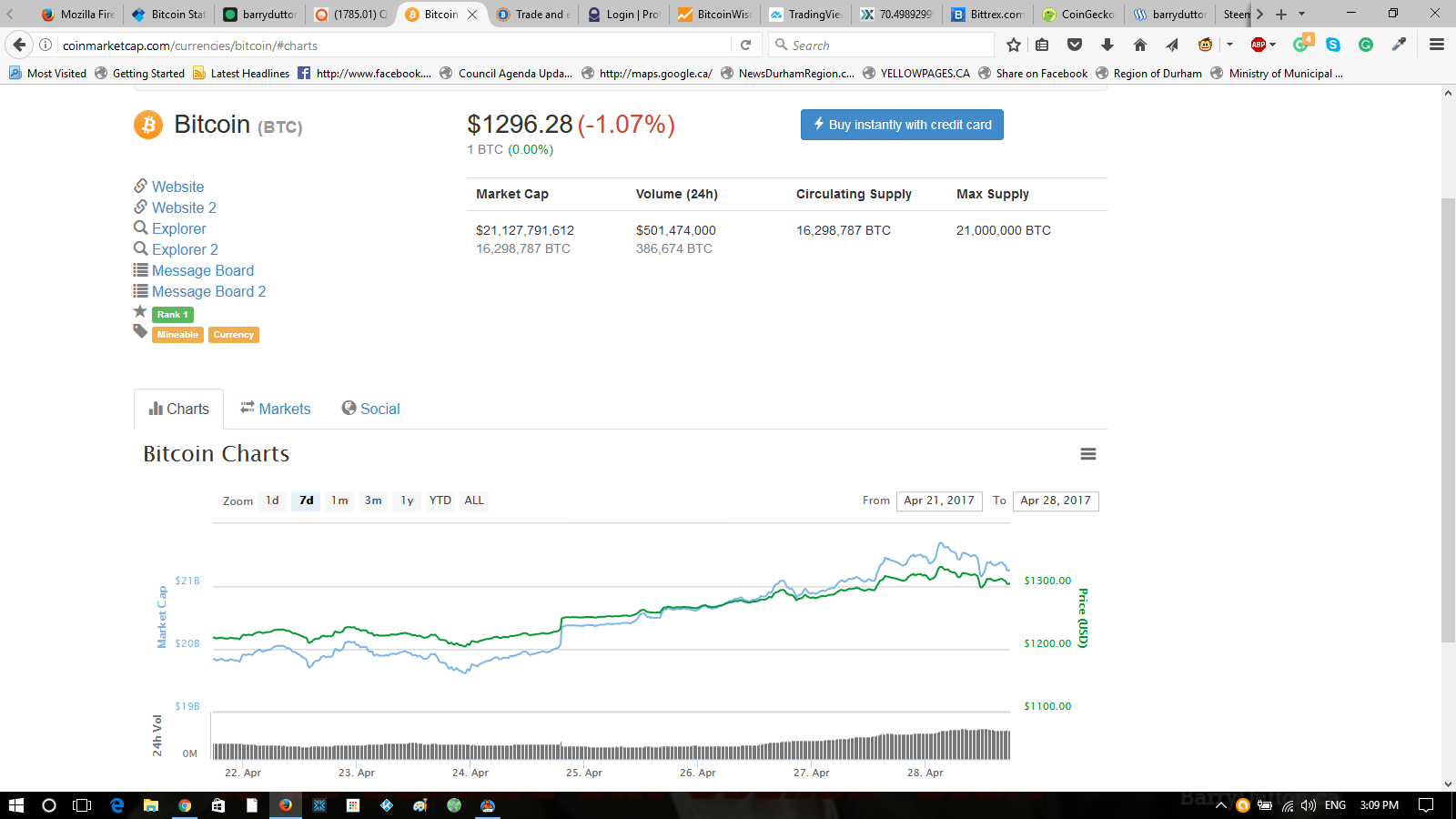1456x819 pixels.
Task: Select the Social tab
Action: click(370, 409)
